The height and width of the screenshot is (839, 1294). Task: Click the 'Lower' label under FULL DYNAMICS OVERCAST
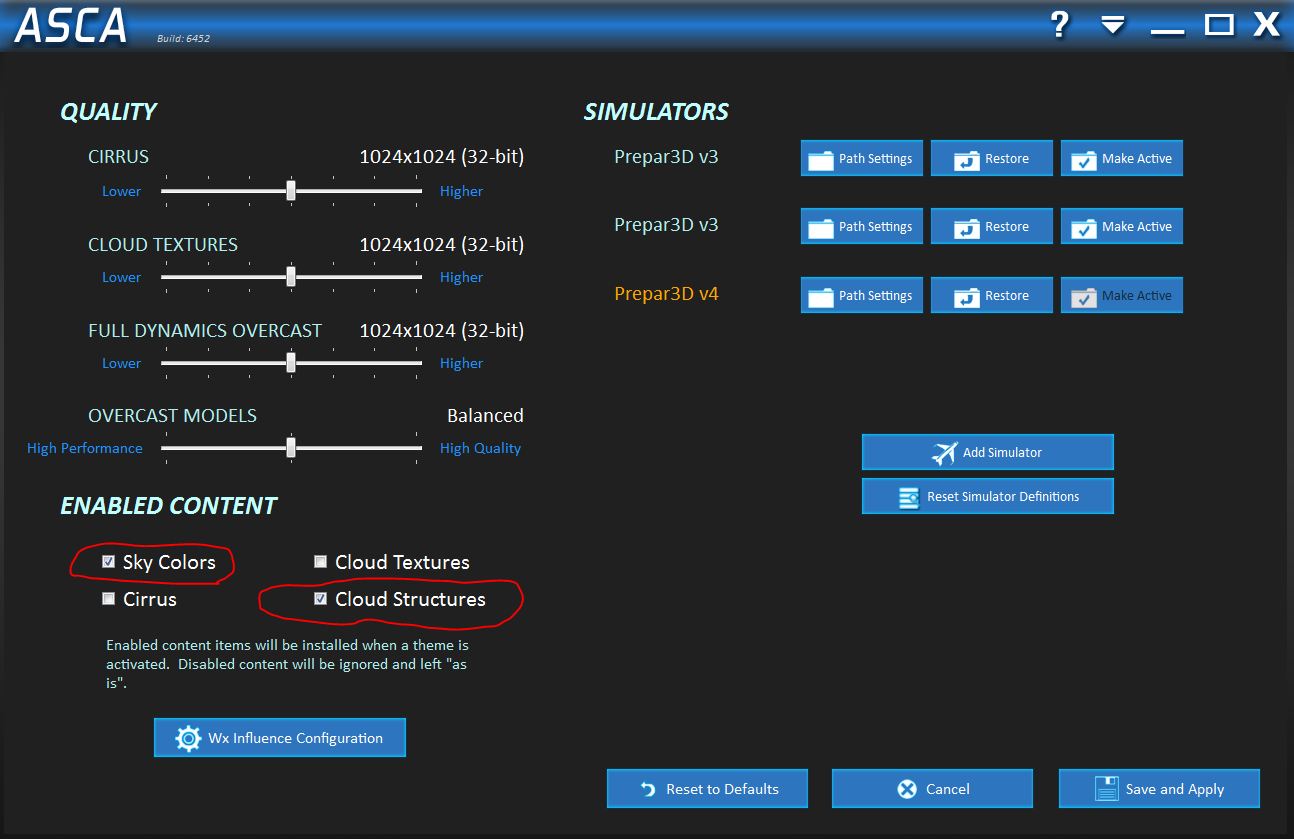121,363
